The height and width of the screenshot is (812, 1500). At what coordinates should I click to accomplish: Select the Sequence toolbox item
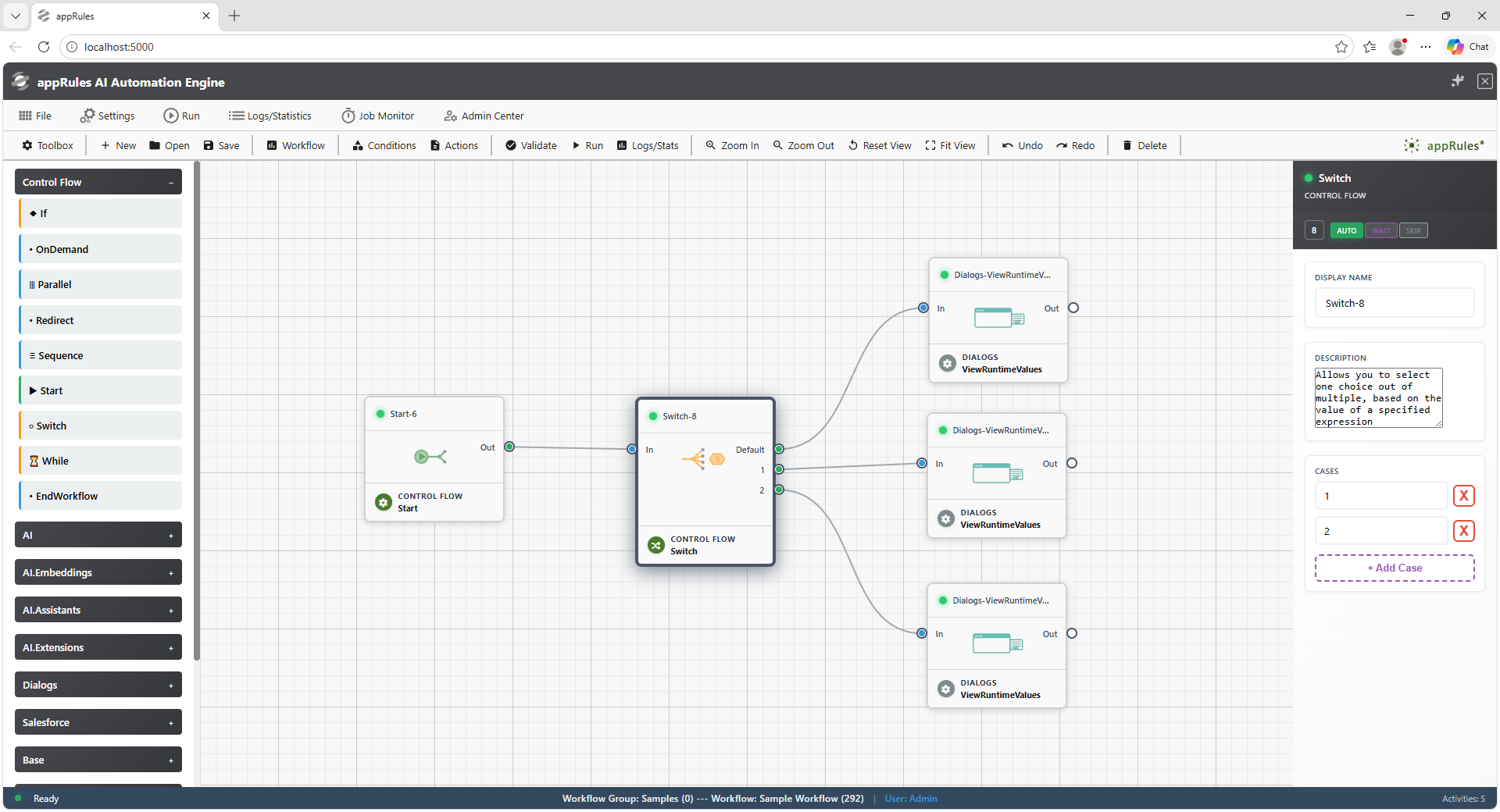[x=100, y=355]
